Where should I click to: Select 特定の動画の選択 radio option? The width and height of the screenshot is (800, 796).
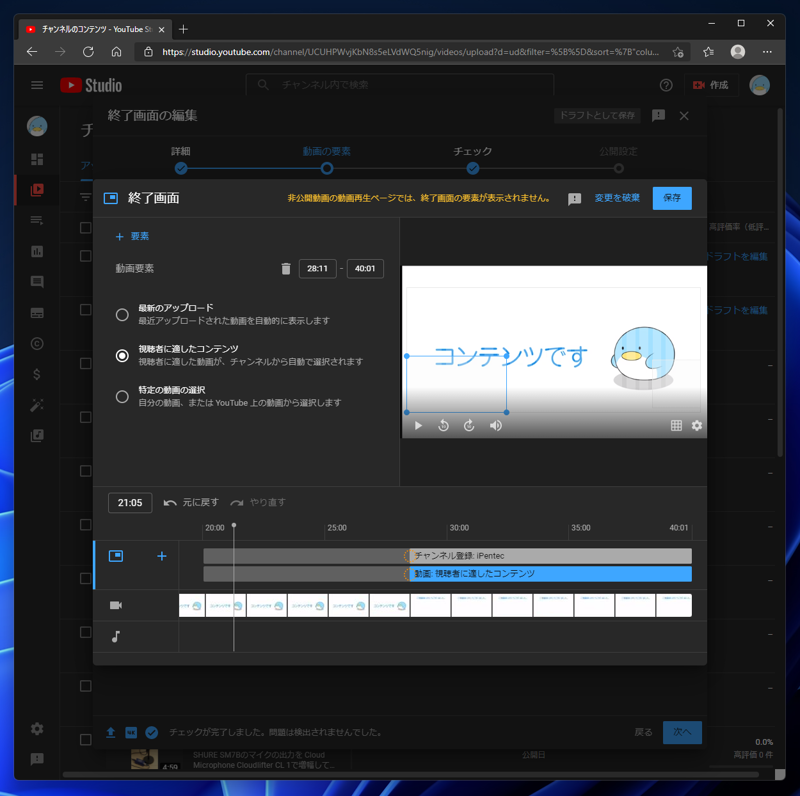122,396
